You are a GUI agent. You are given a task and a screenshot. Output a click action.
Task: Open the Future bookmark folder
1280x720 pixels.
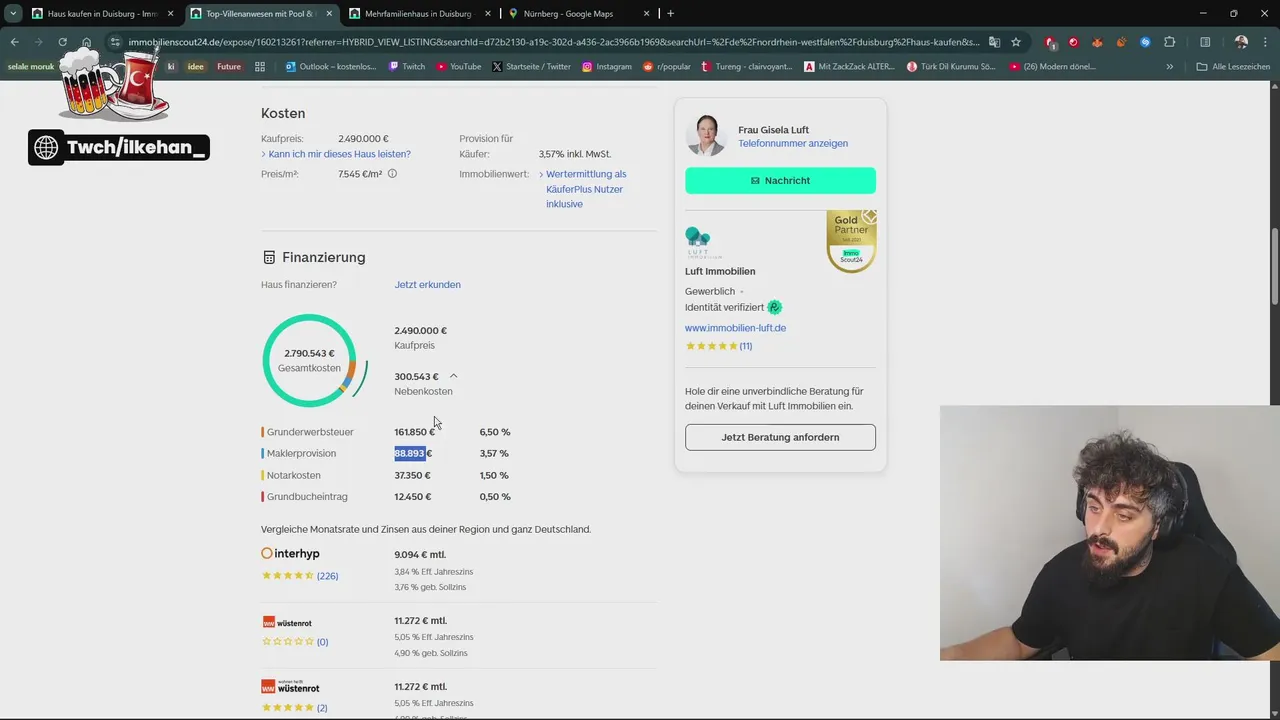click(229, 67)
